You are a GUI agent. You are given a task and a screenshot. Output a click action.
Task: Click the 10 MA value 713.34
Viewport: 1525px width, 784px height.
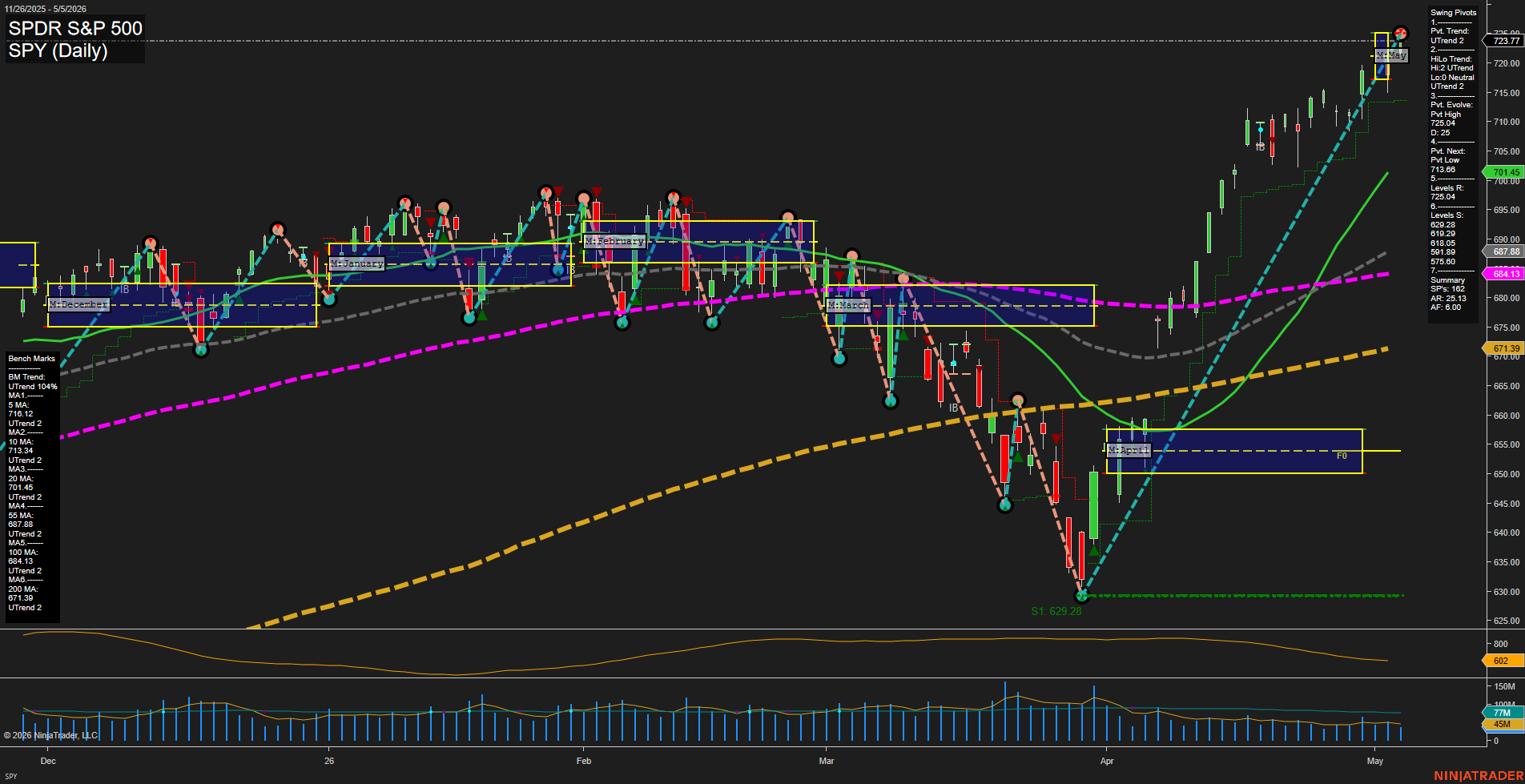pos(21,451)
